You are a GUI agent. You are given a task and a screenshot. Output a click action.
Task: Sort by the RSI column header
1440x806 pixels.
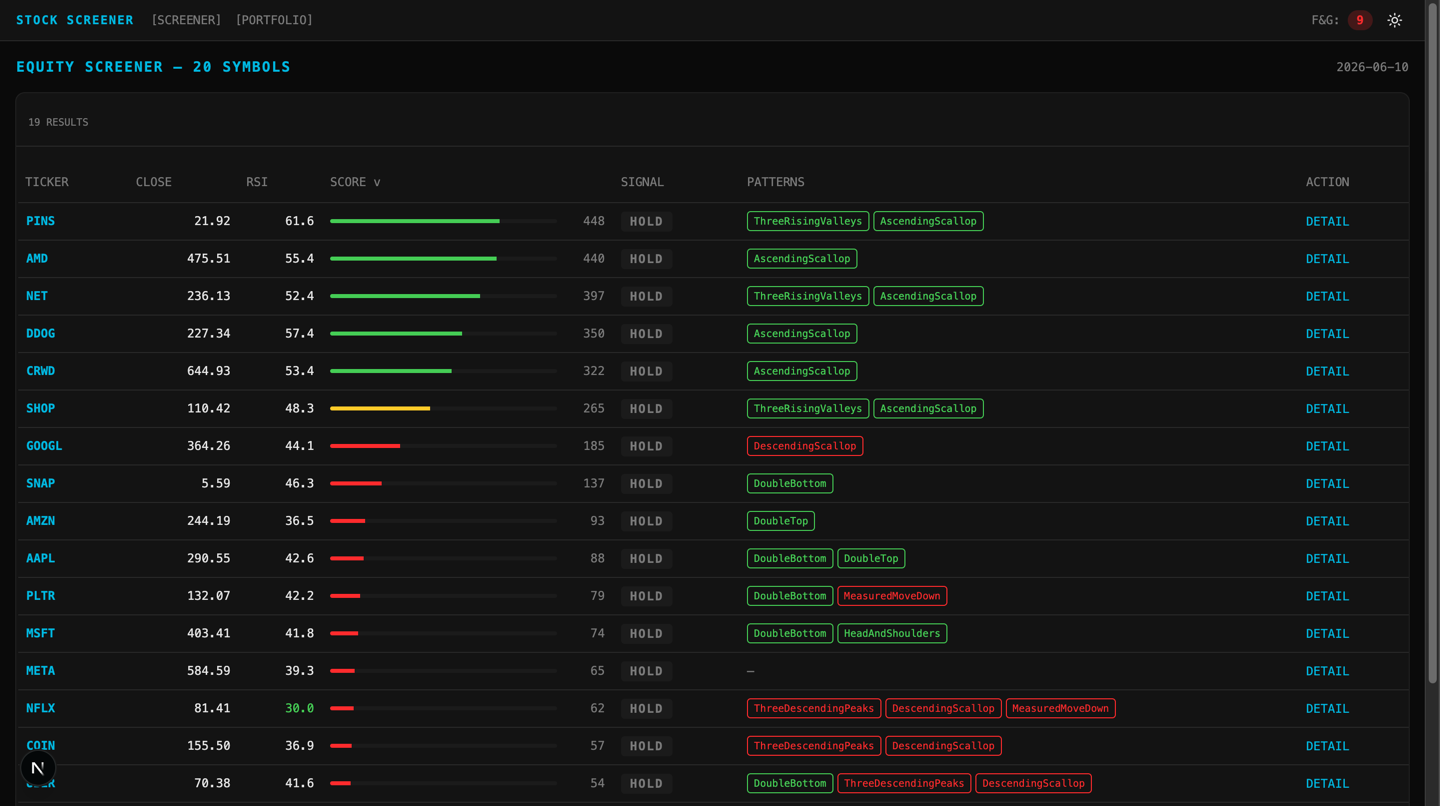pyautogui.click(x=257, y=182)
